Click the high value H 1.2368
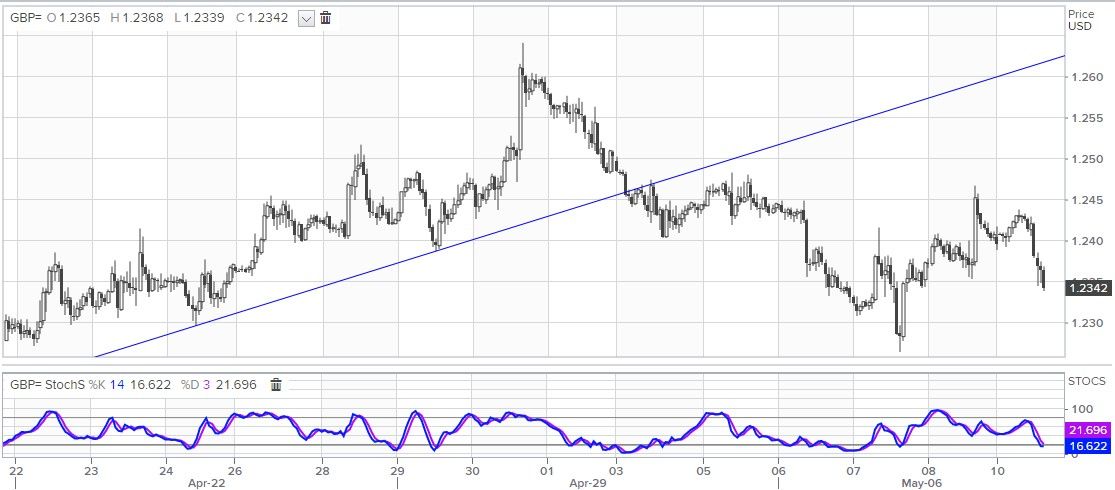The width and height of the screenshot is (1115, 490). (x=139, y=18)
